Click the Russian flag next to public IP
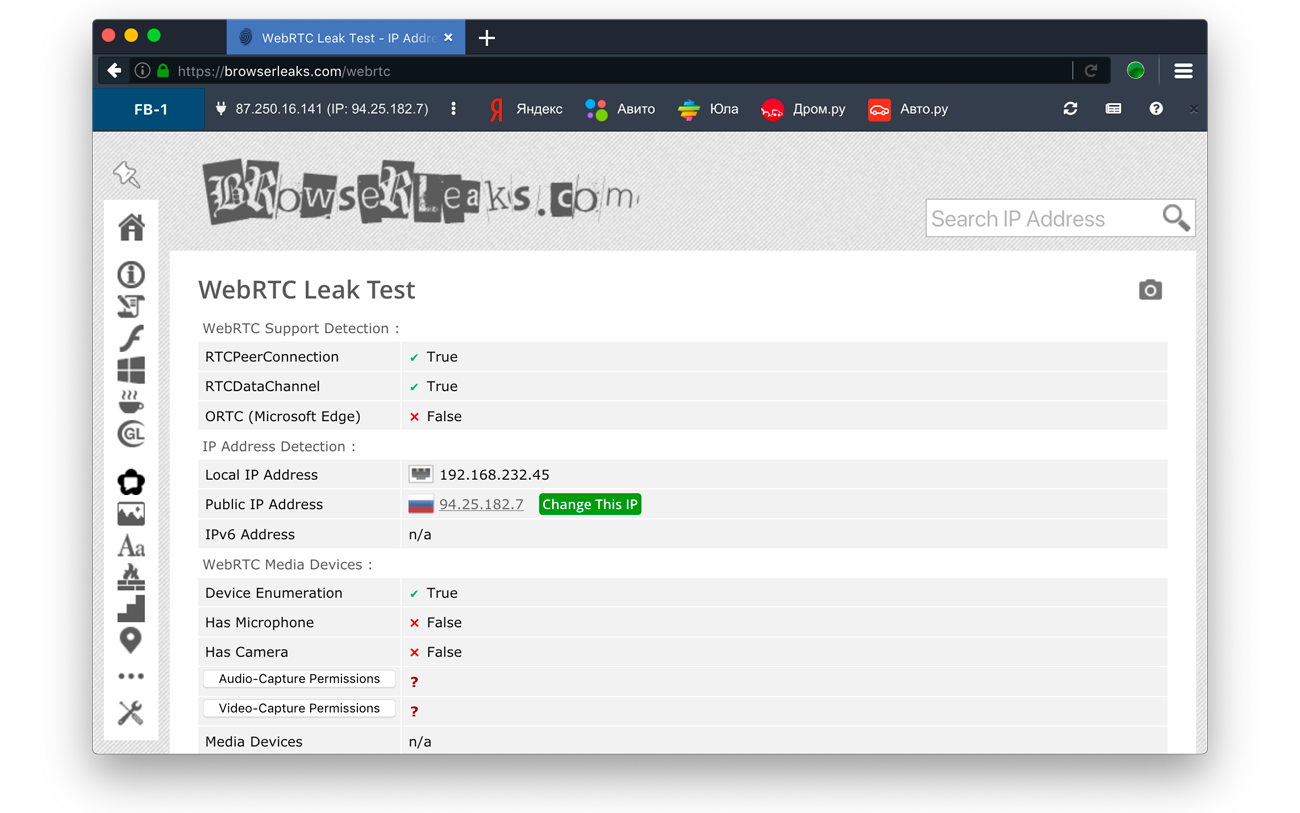Screen dimensions: 1300x813 [x=421, y=505]
